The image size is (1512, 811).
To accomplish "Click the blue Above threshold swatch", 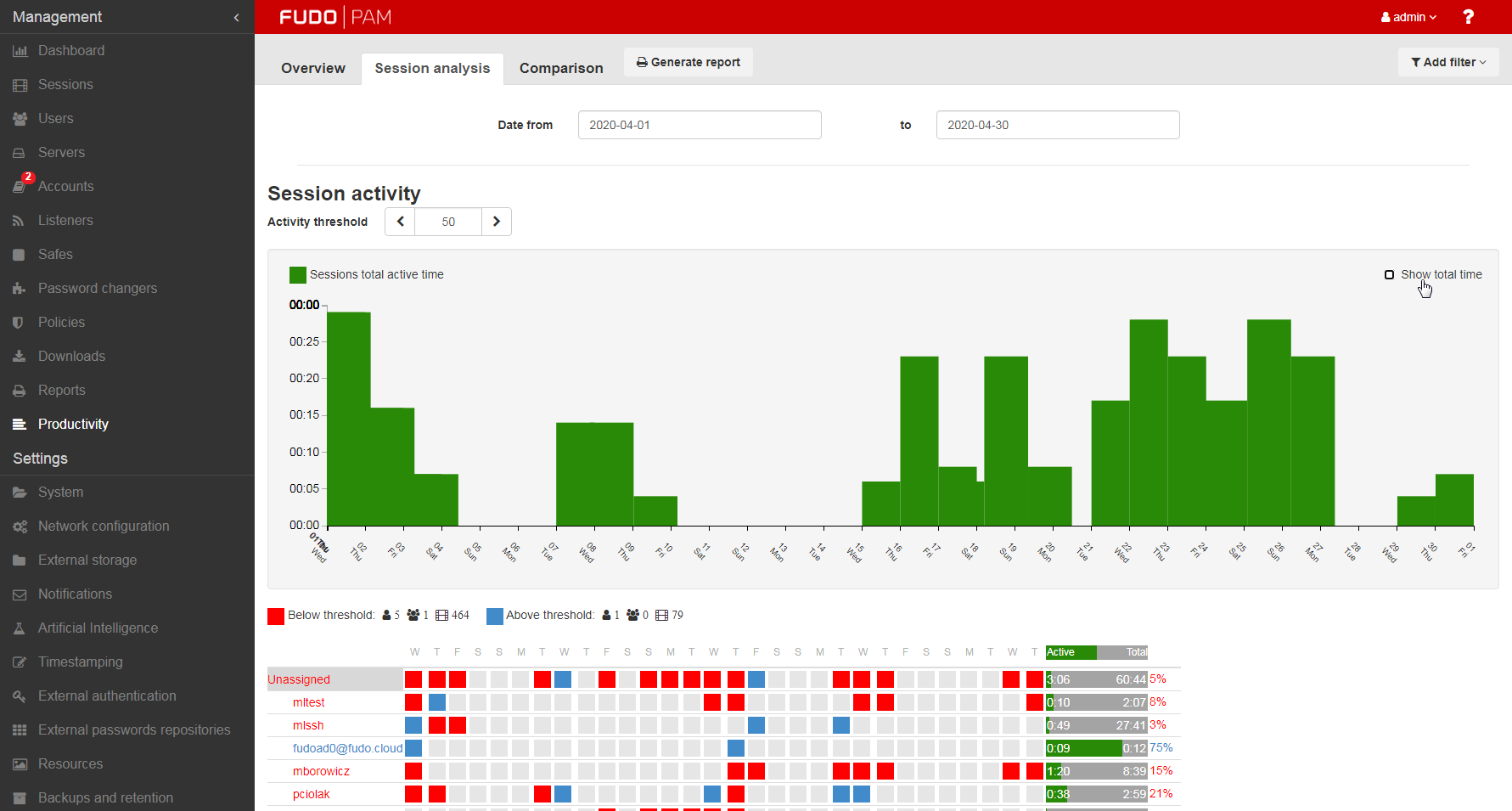I will tap(495, 616).
